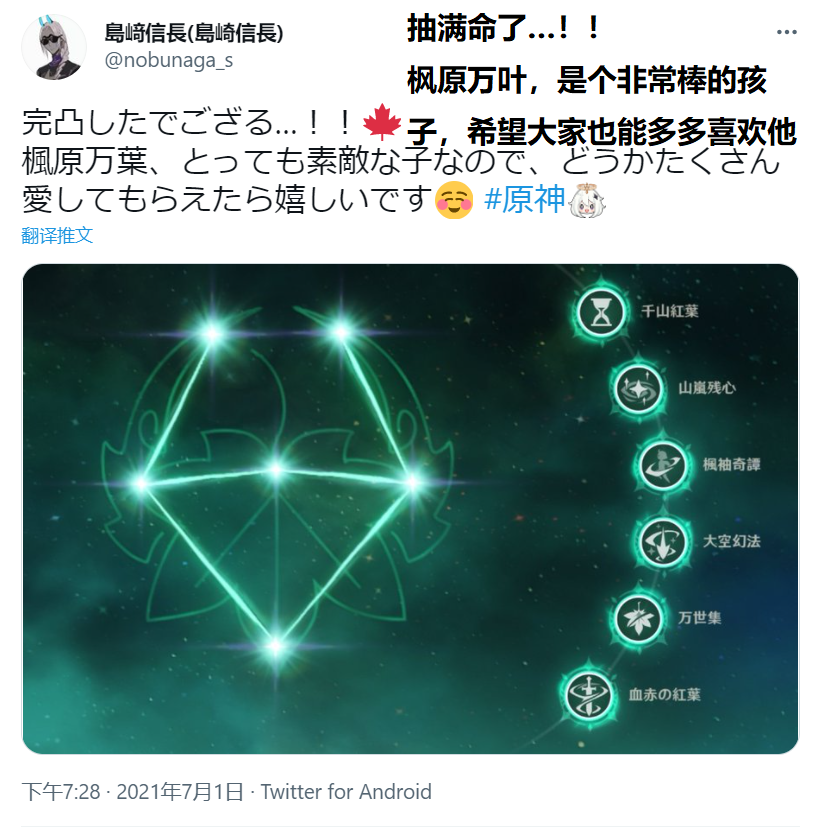Open the tweet's three-dot more menu
821x836 pixels.
coord(787,32)
